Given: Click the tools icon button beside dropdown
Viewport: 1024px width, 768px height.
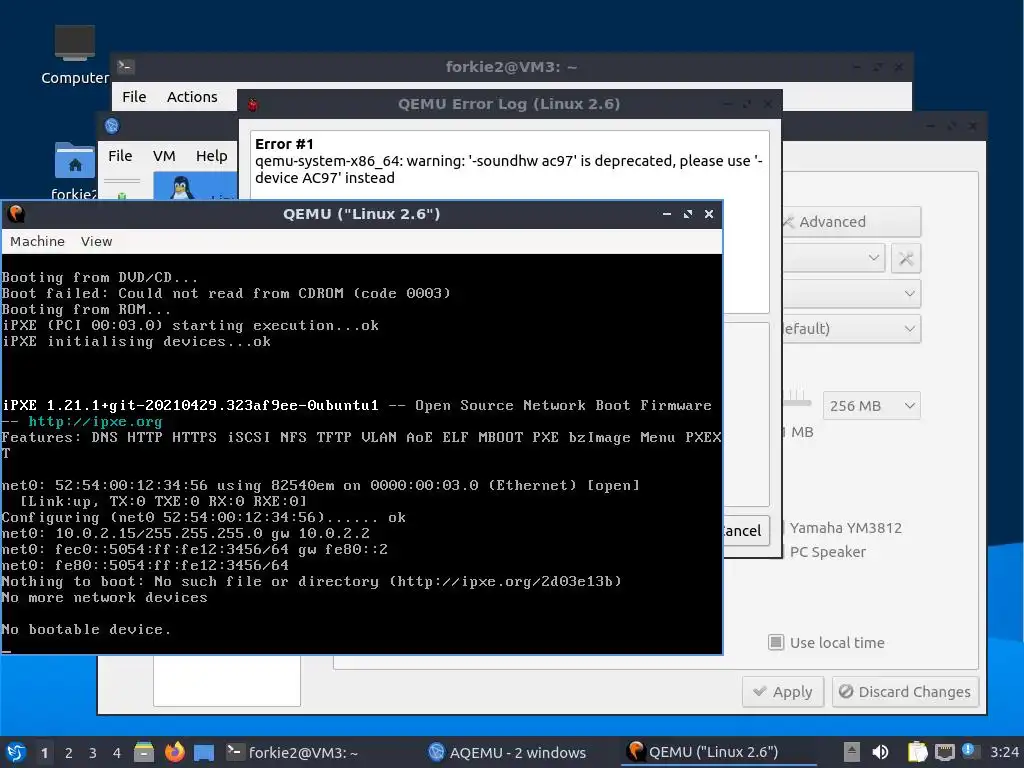Looking at the screenshot, I should click(906, 259).
